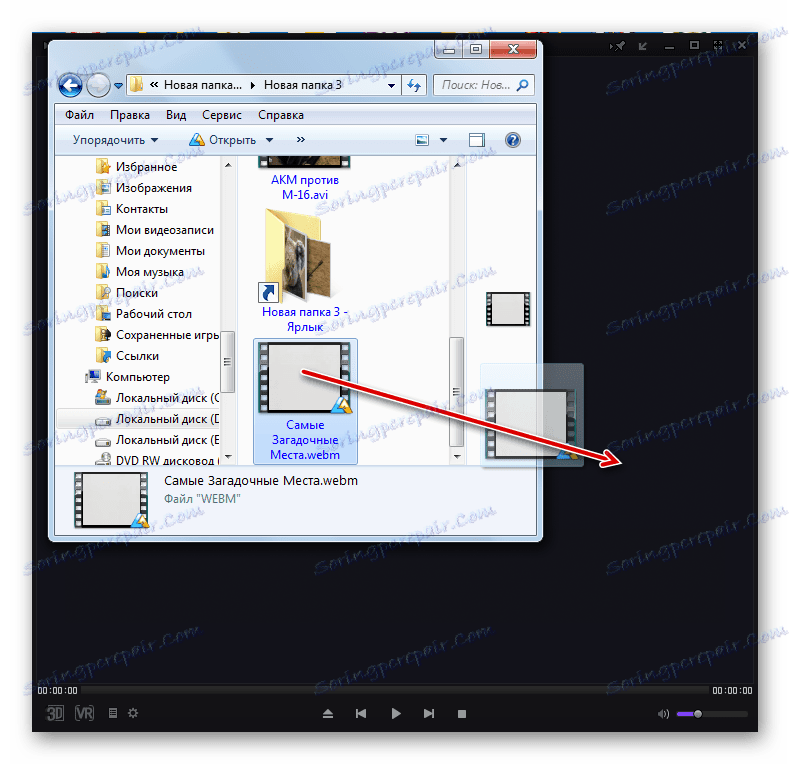Open the view options dropdown arrow
This screenshot has width=790, height=764.
pyautogui.click(x=443, y=140)
